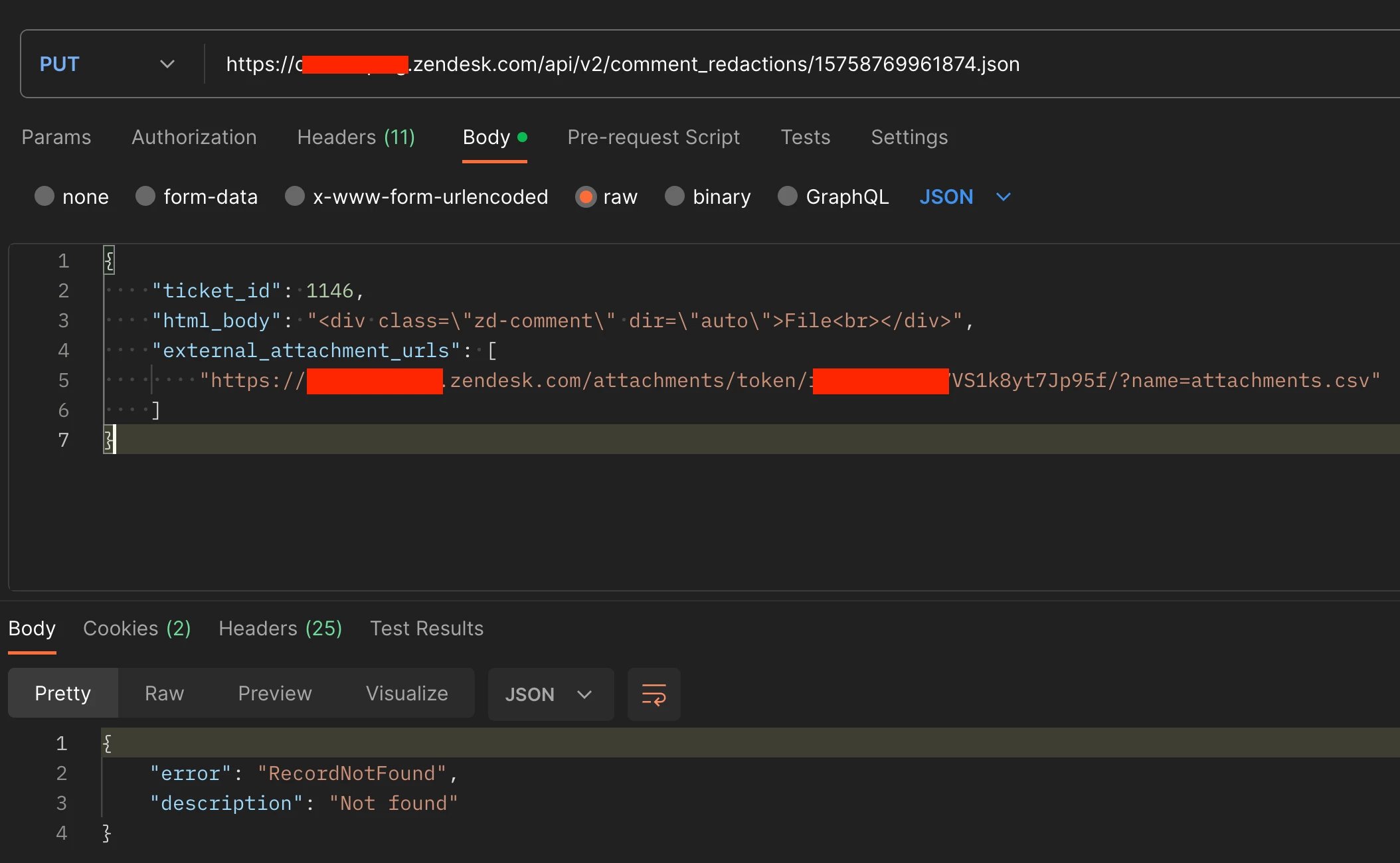Switch to the Params tab
This screenshot has width=1400, height=863.
(x=56, y=137)
